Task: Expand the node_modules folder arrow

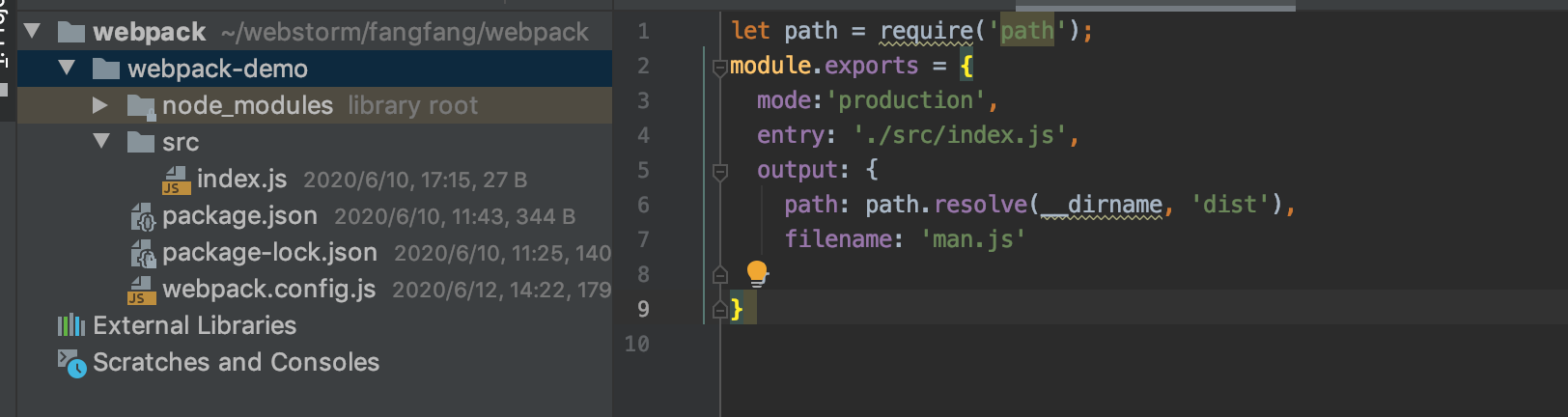Action: click(100, 105)
